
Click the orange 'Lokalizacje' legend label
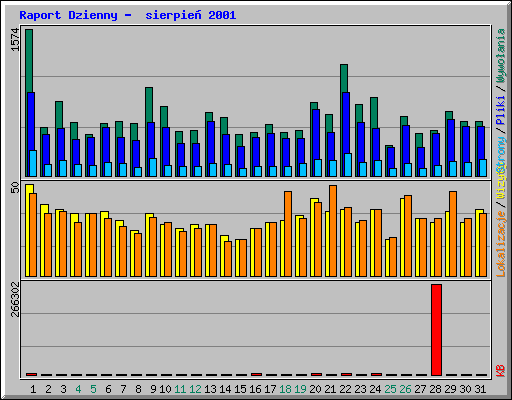tap(501, 244)
